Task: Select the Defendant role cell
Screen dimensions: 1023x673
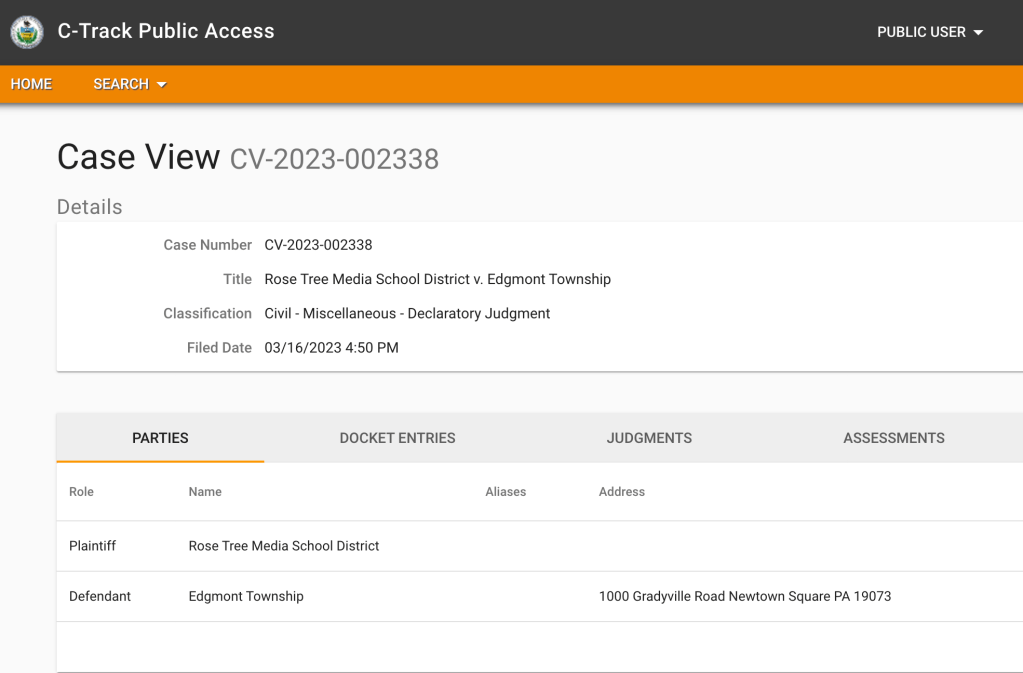Action: [x=100, y=596]
